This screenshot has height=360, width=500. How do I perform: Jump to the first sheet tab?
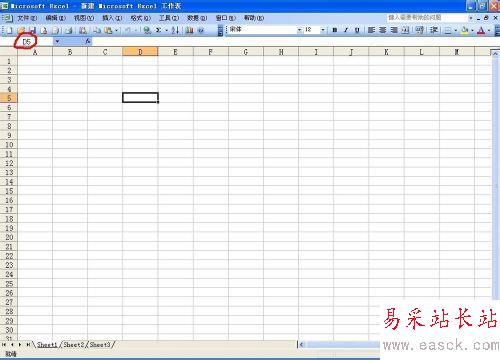(4, 345)
